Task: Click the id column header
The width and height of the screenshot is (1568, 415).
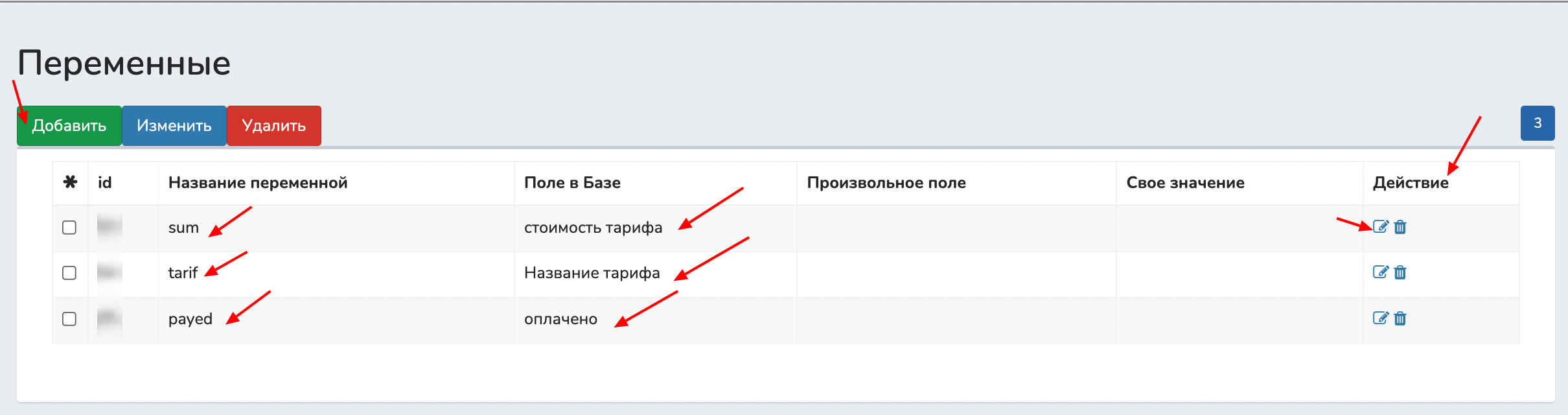Action: [x=105, y=183]
